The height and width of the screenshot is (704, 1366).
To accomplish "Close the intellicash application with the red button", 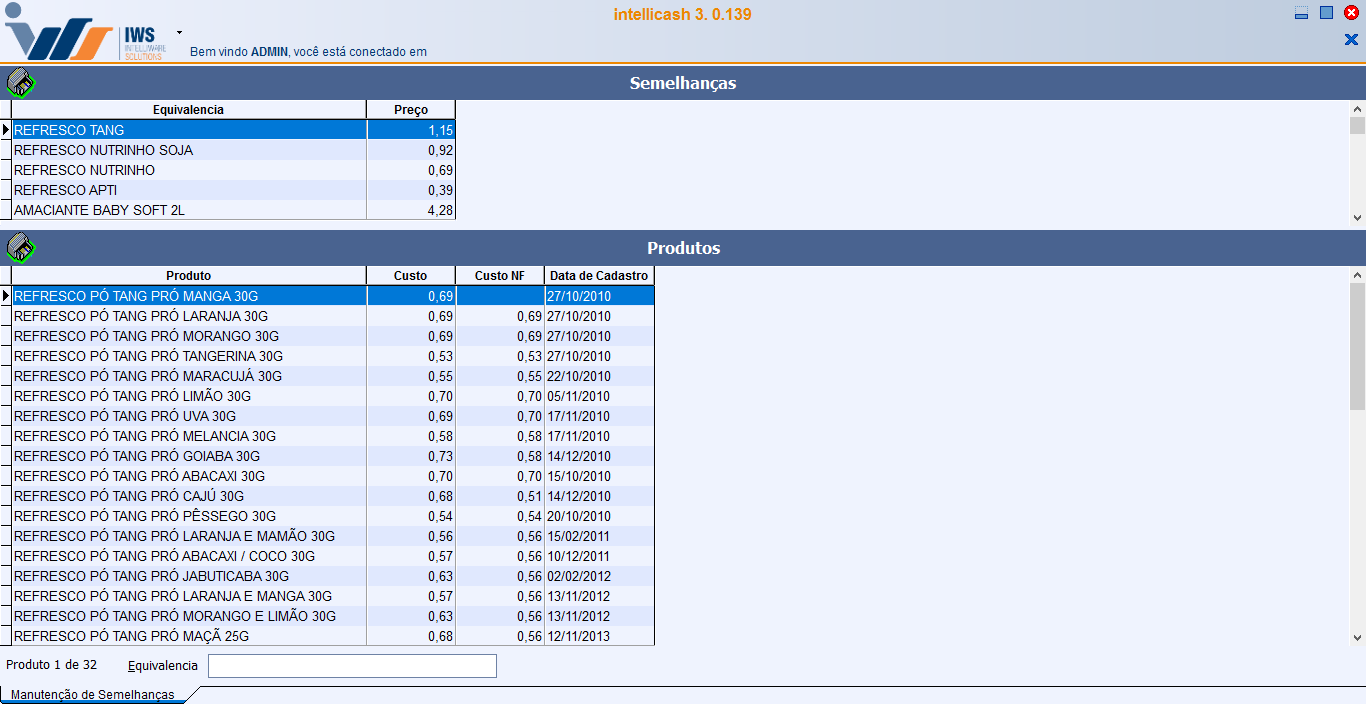I will point(1351,13).
